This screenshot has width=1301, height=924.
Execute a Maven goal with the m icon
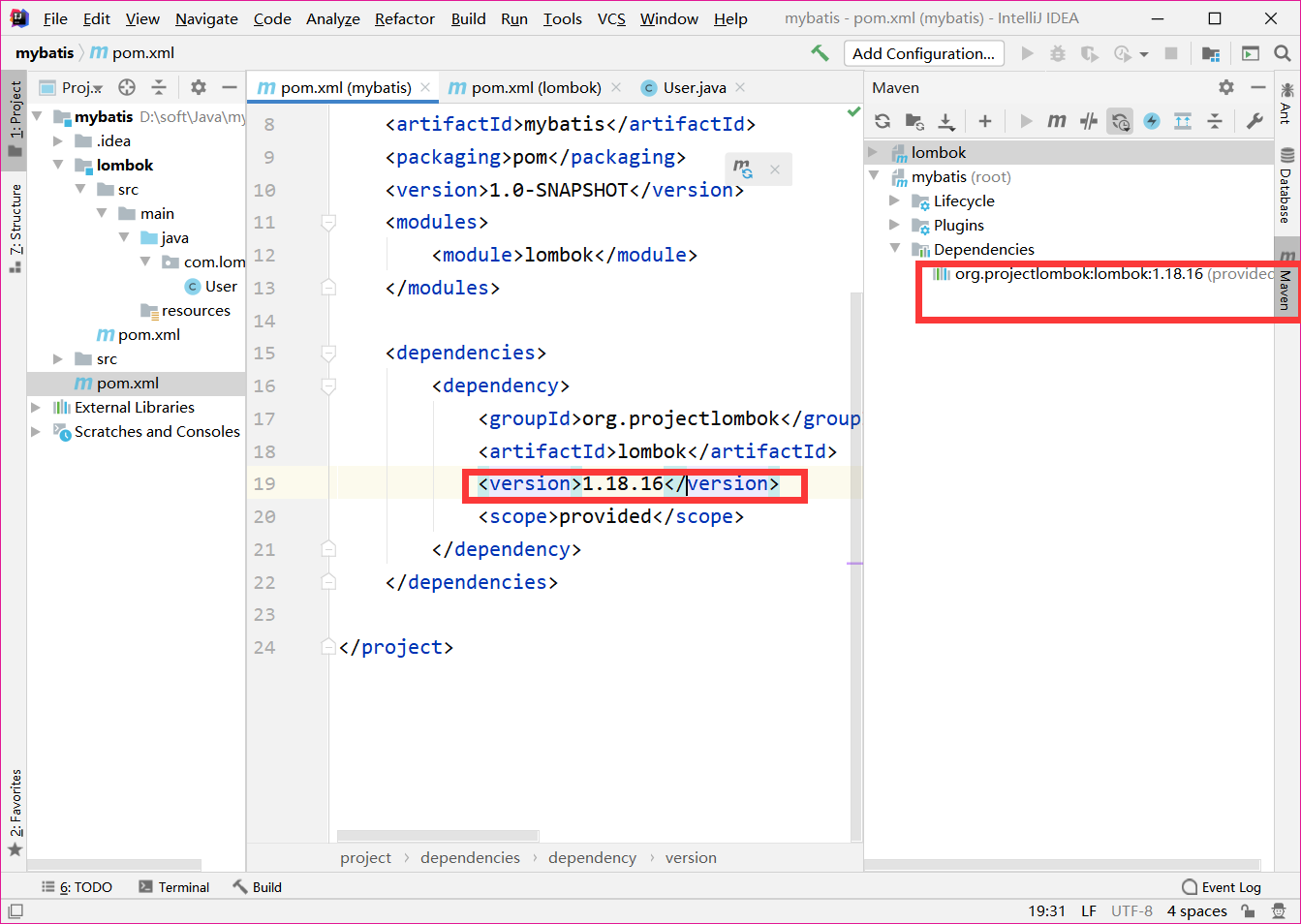click(x=1056, y=121)
